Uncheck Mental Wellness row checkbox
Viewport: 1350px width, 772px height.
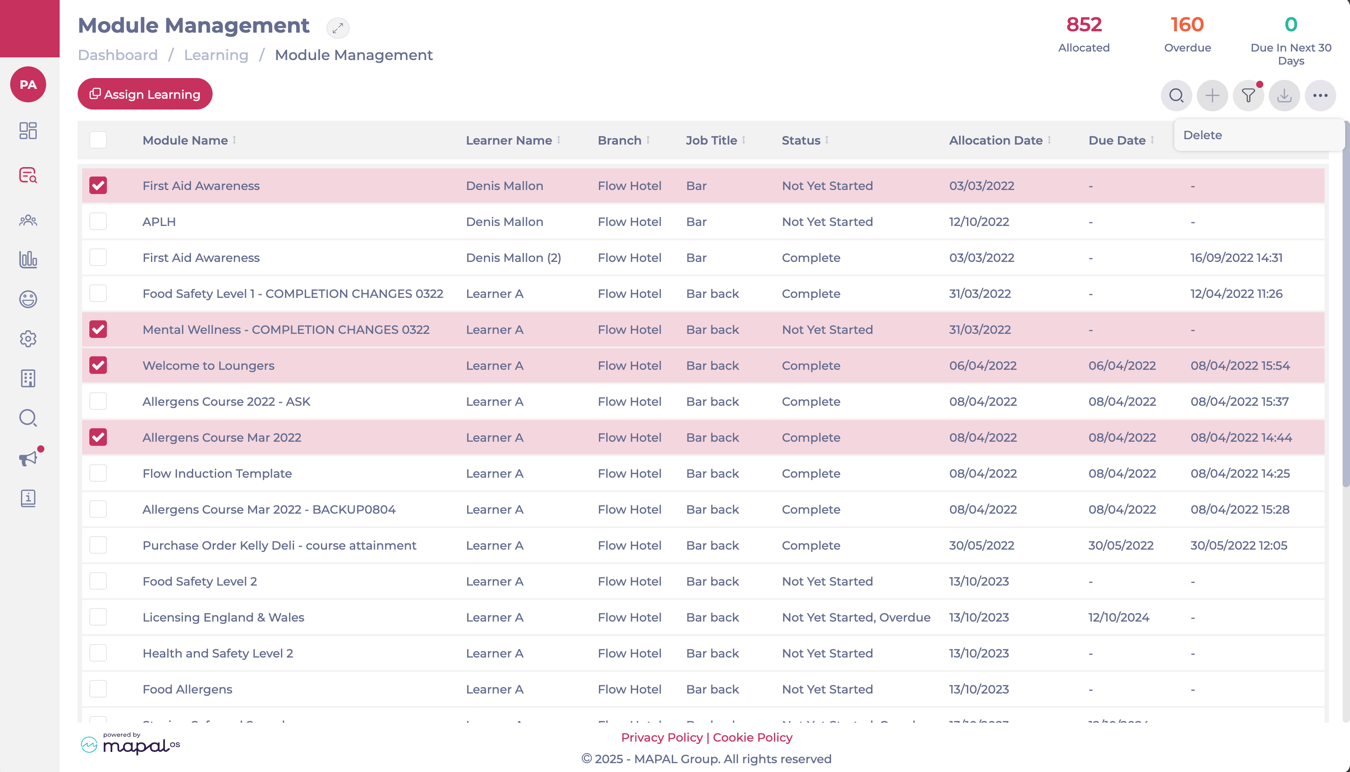(98, 329)
